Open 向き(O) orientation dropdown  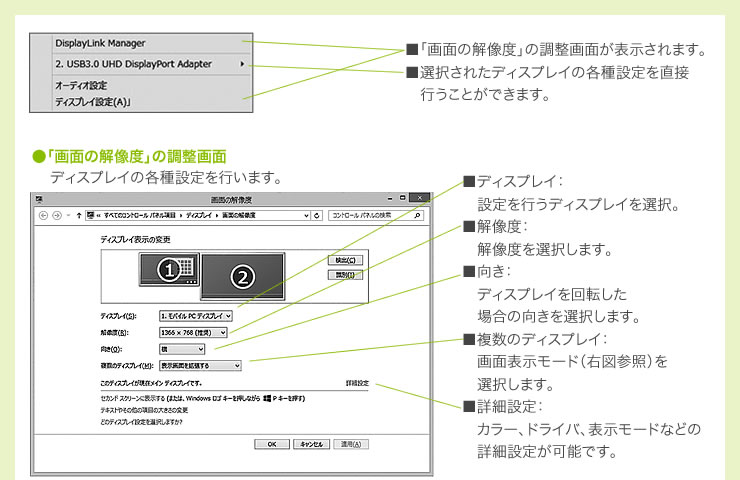182,349
